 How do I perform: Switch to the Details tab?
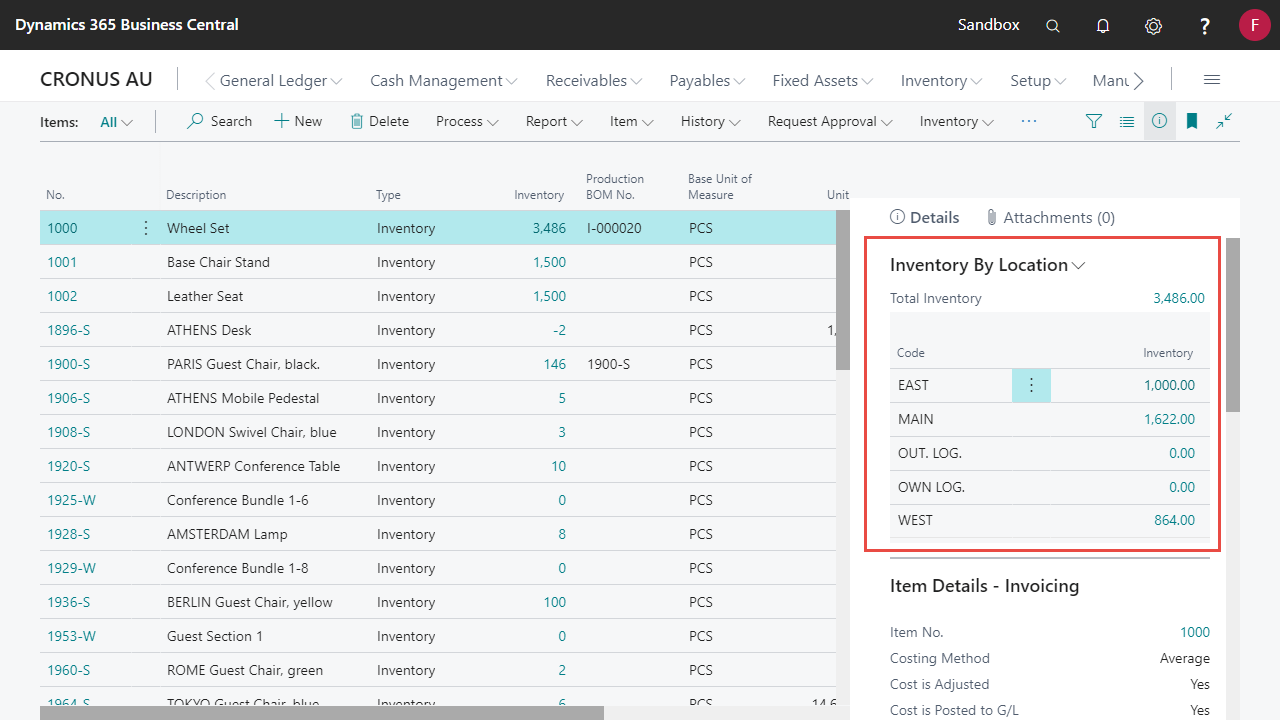pyautogui.click(x=925, y=217)
